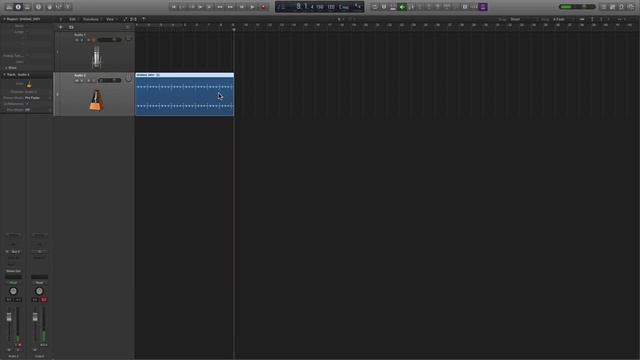
Task: Click the playhead marker in the ruler
Action: click(234, 29)
